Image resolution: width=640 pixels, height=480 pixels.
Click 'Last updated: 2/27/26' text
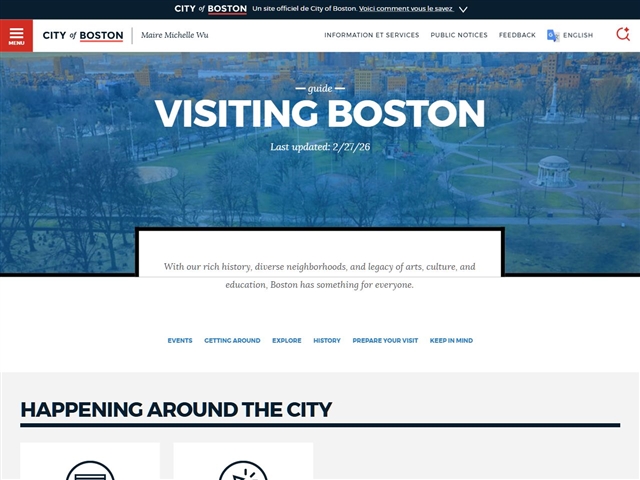(320, 147)
